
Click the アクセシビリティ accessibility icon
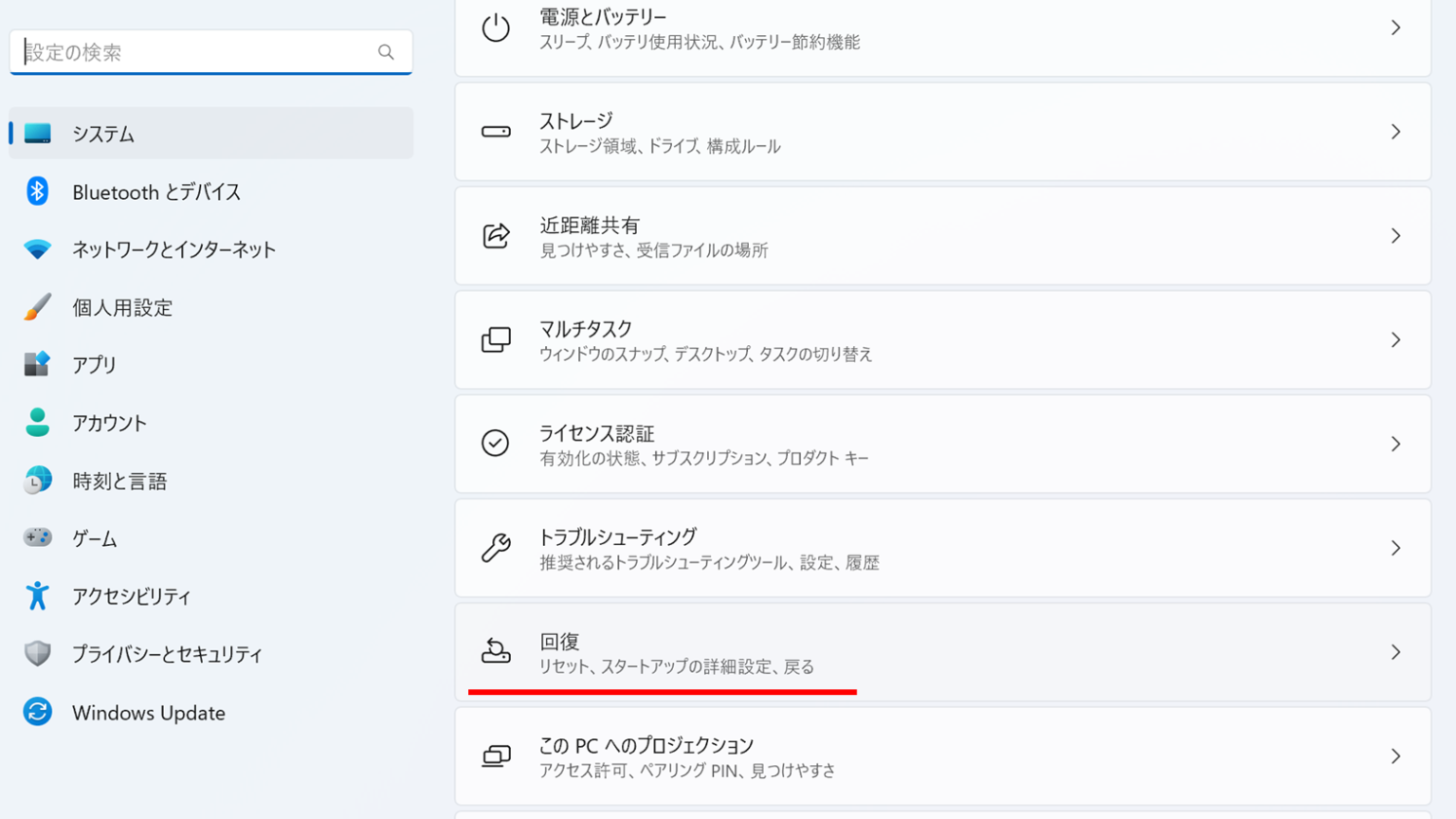coord(36,596)
